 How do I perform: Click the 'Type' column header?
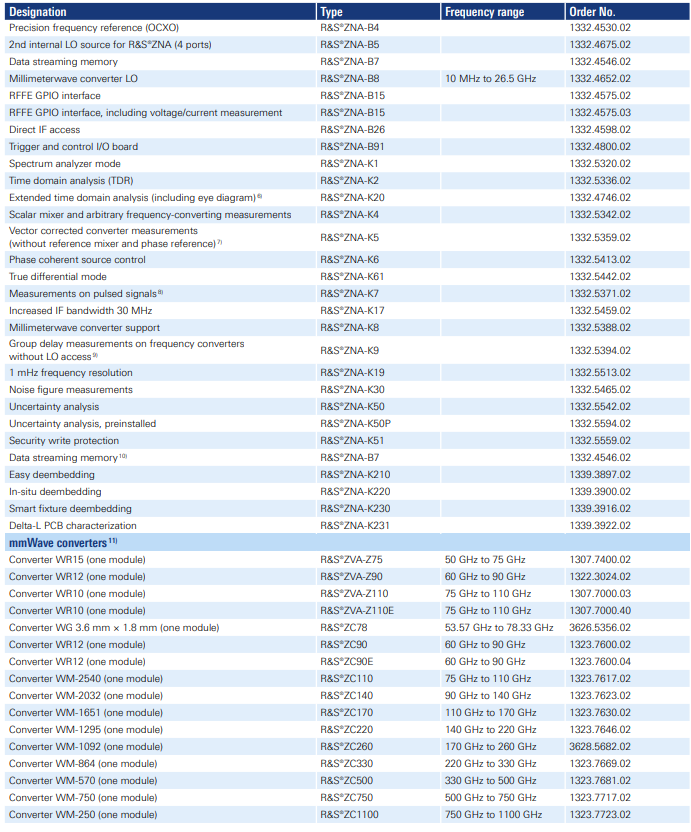point(332,12)
